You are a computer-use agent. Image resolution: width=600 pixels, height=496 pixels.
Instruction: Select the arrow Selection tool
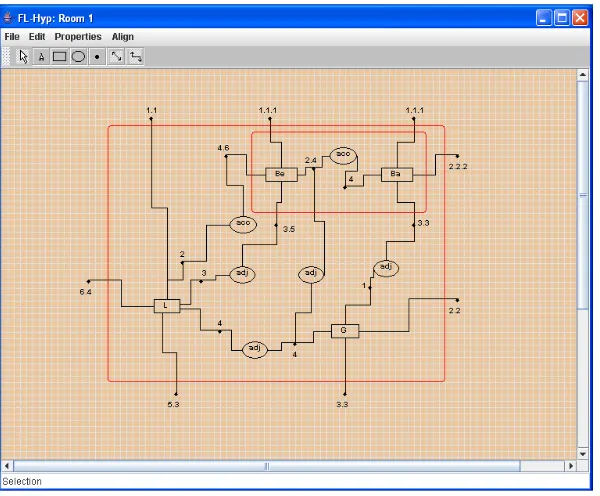(x=23, y=57)
